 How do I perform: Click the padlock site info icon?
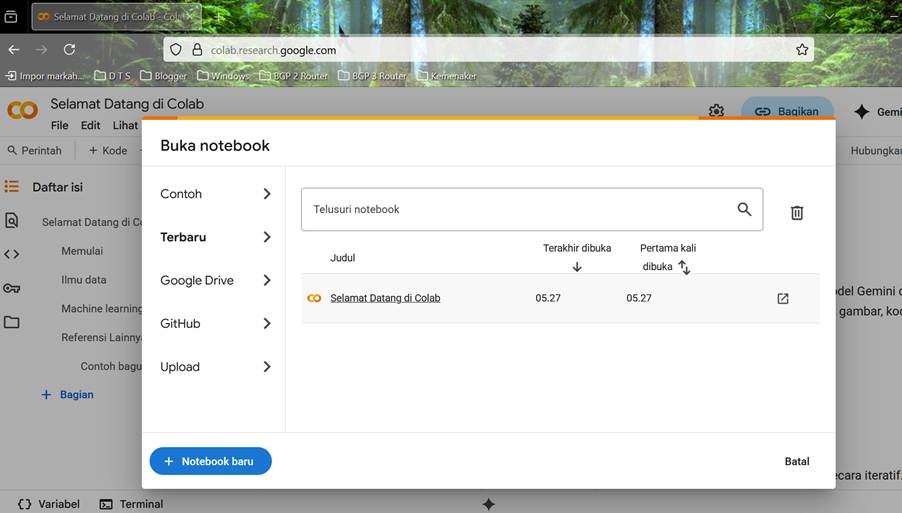click(197, 49)
